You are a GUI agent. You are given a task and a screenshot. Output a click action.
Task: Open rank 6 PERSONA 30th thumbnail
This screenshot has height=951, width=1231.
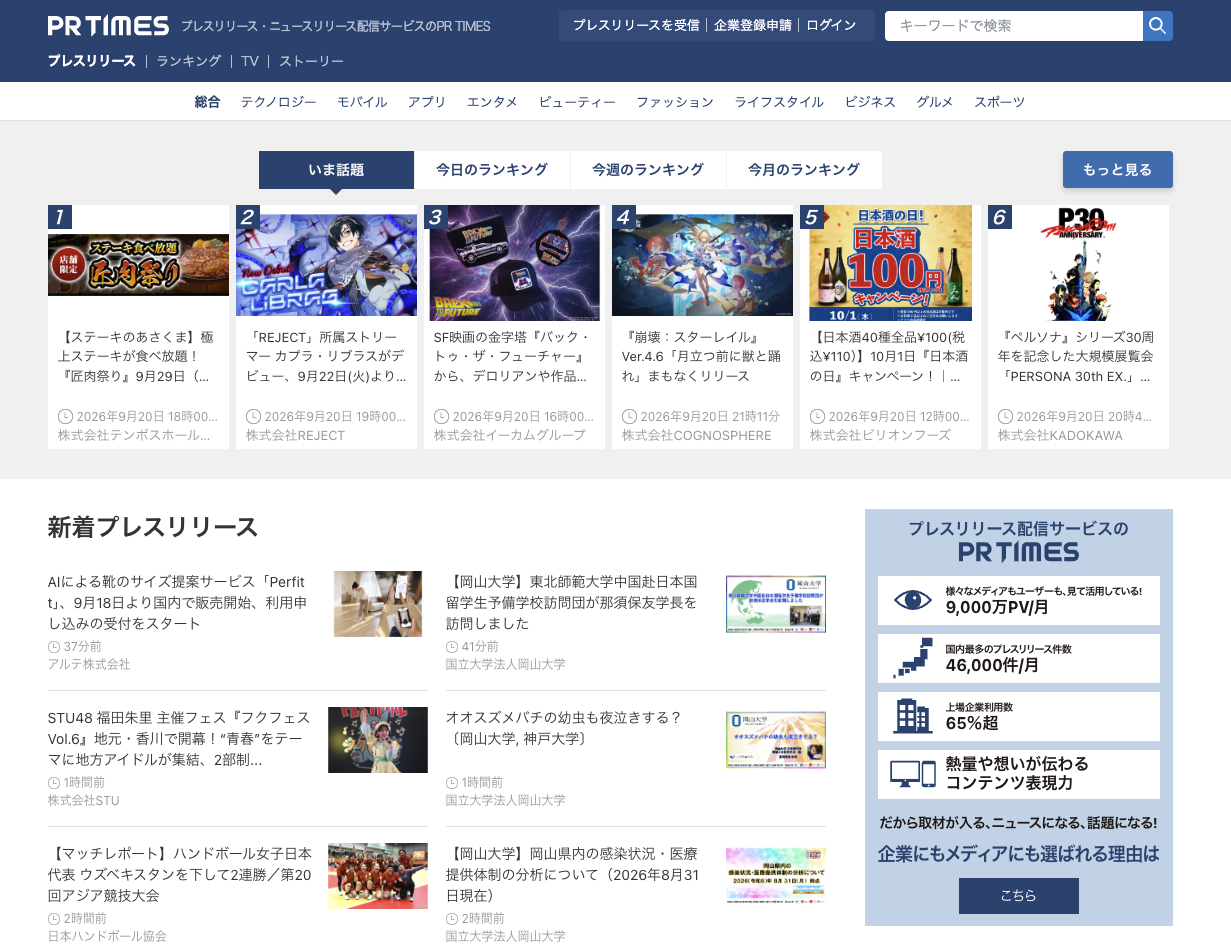tap(1078, 263)
